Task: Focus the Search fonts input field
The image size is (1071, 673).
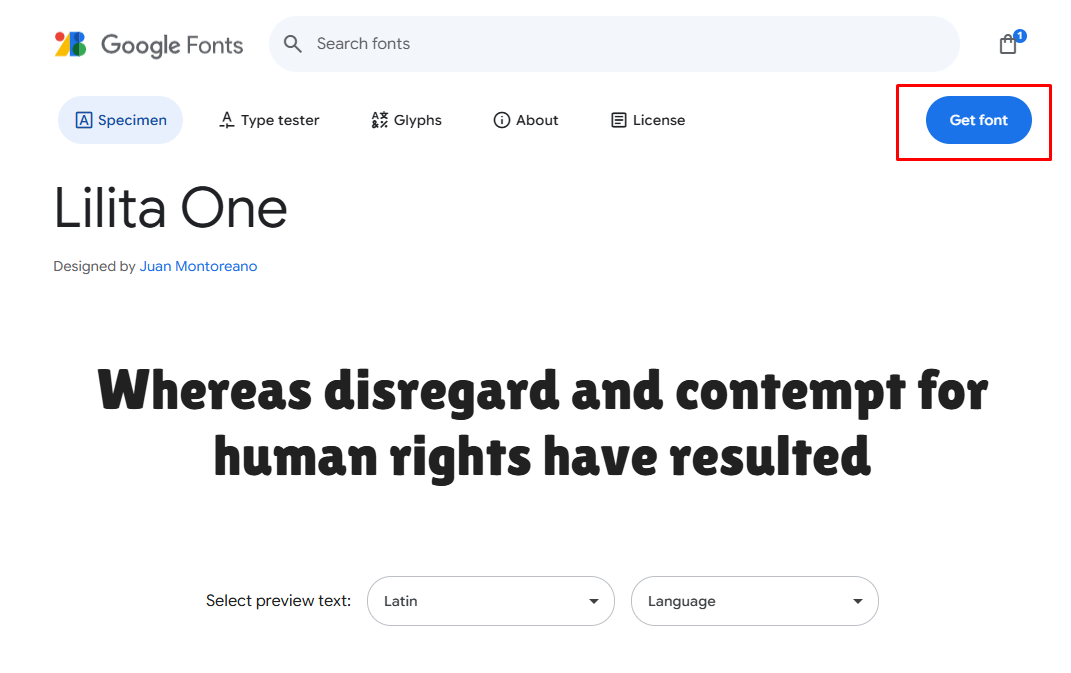Action: click(x=614, y=44)
